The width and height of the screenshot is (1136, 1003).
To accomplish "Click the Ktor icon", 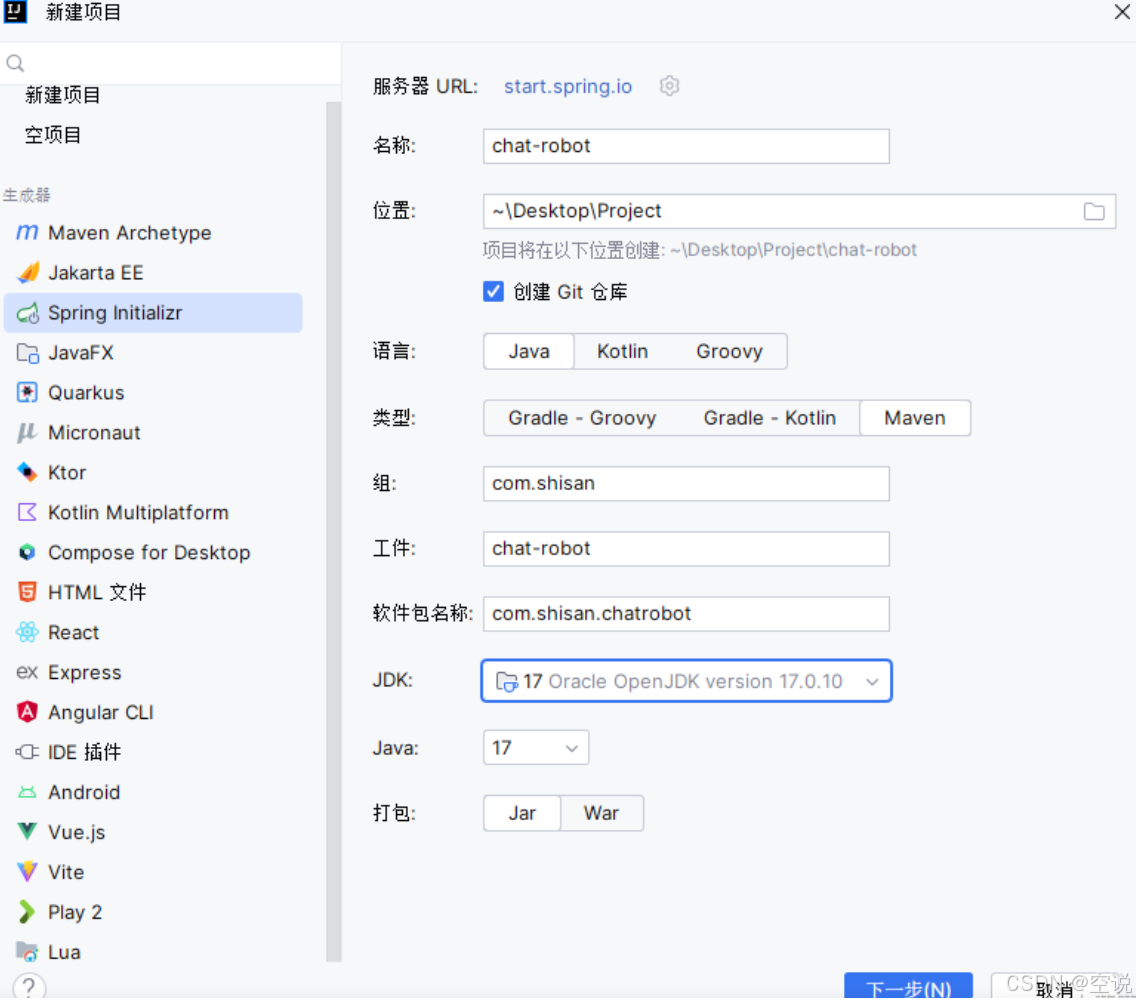I will 28,473.
